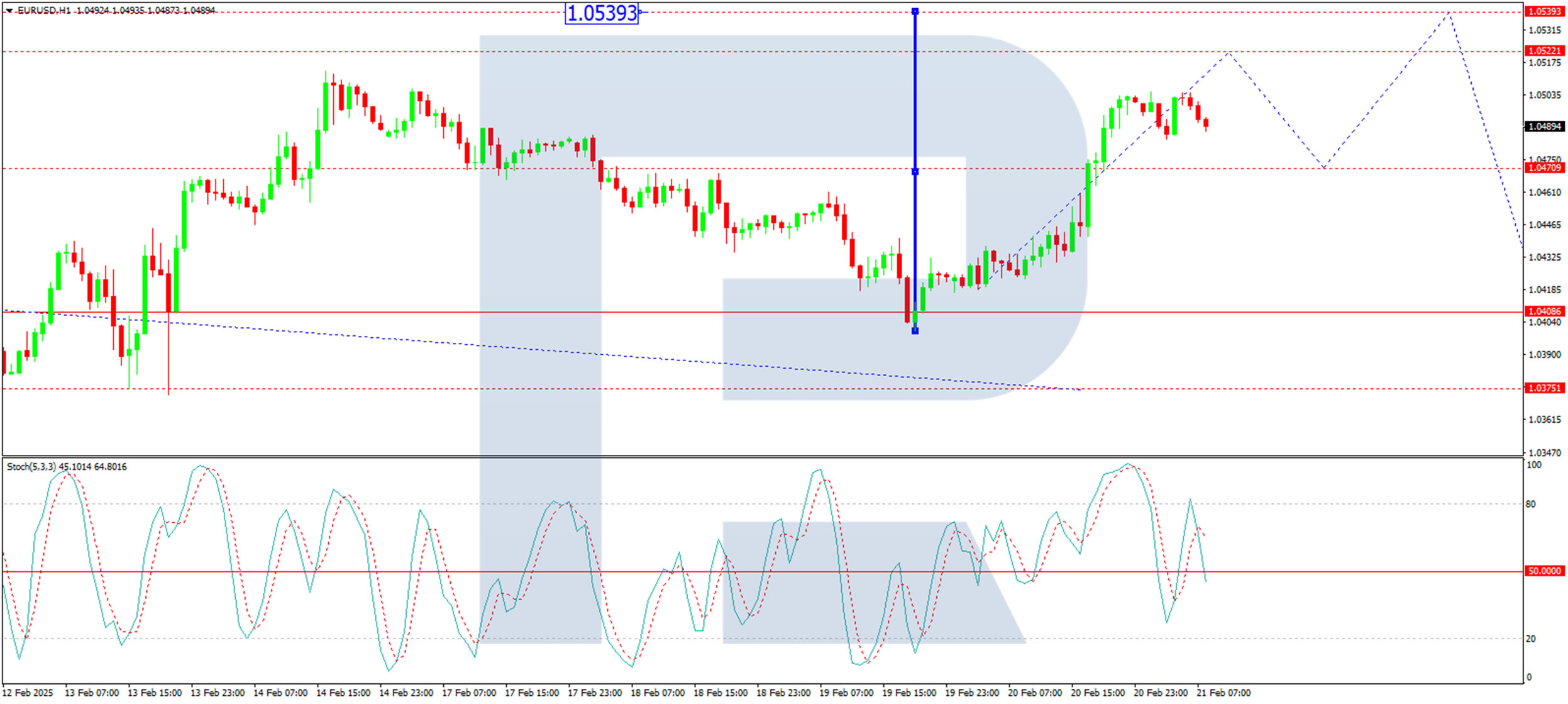Screen dimensions: 1568x704
Task: Click the stochastic 20 level axis label
Action: pos(1530,639)
